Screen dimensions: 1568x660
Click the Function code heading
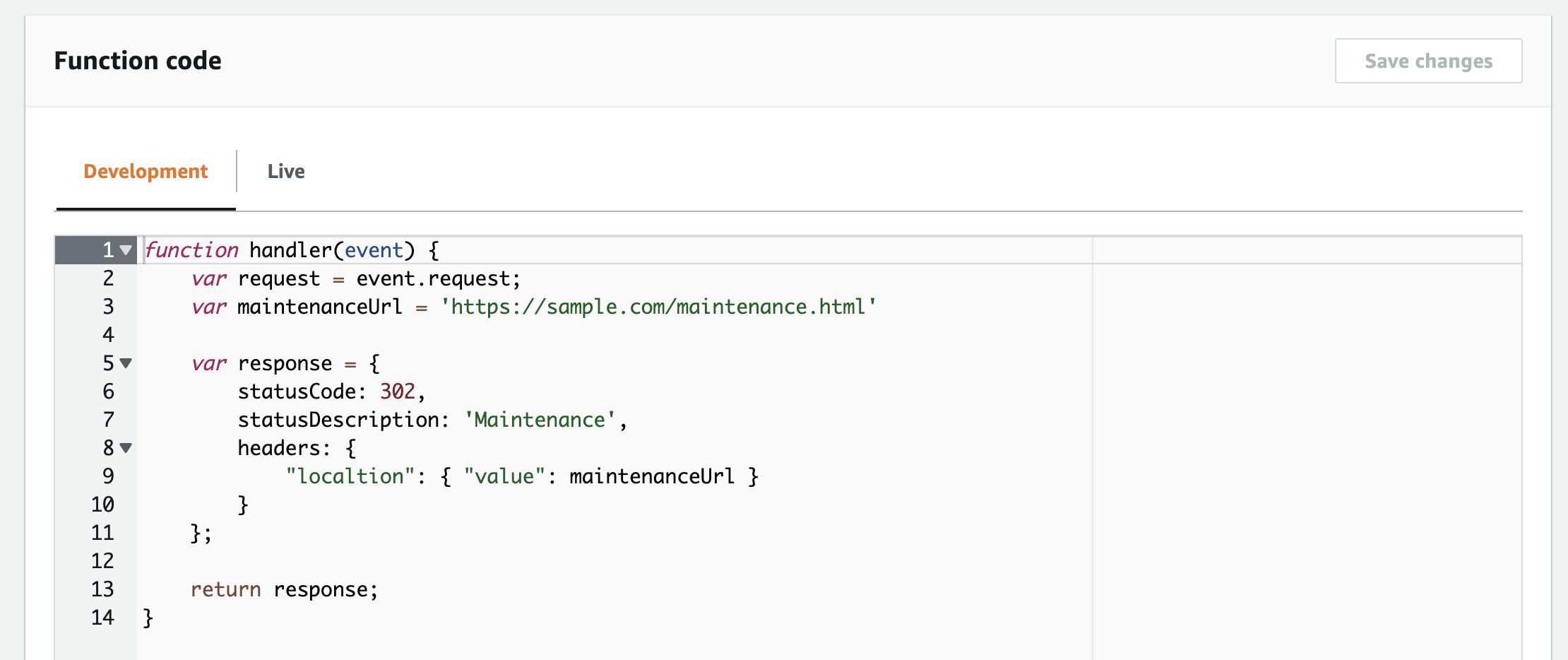tap(138, 61)
